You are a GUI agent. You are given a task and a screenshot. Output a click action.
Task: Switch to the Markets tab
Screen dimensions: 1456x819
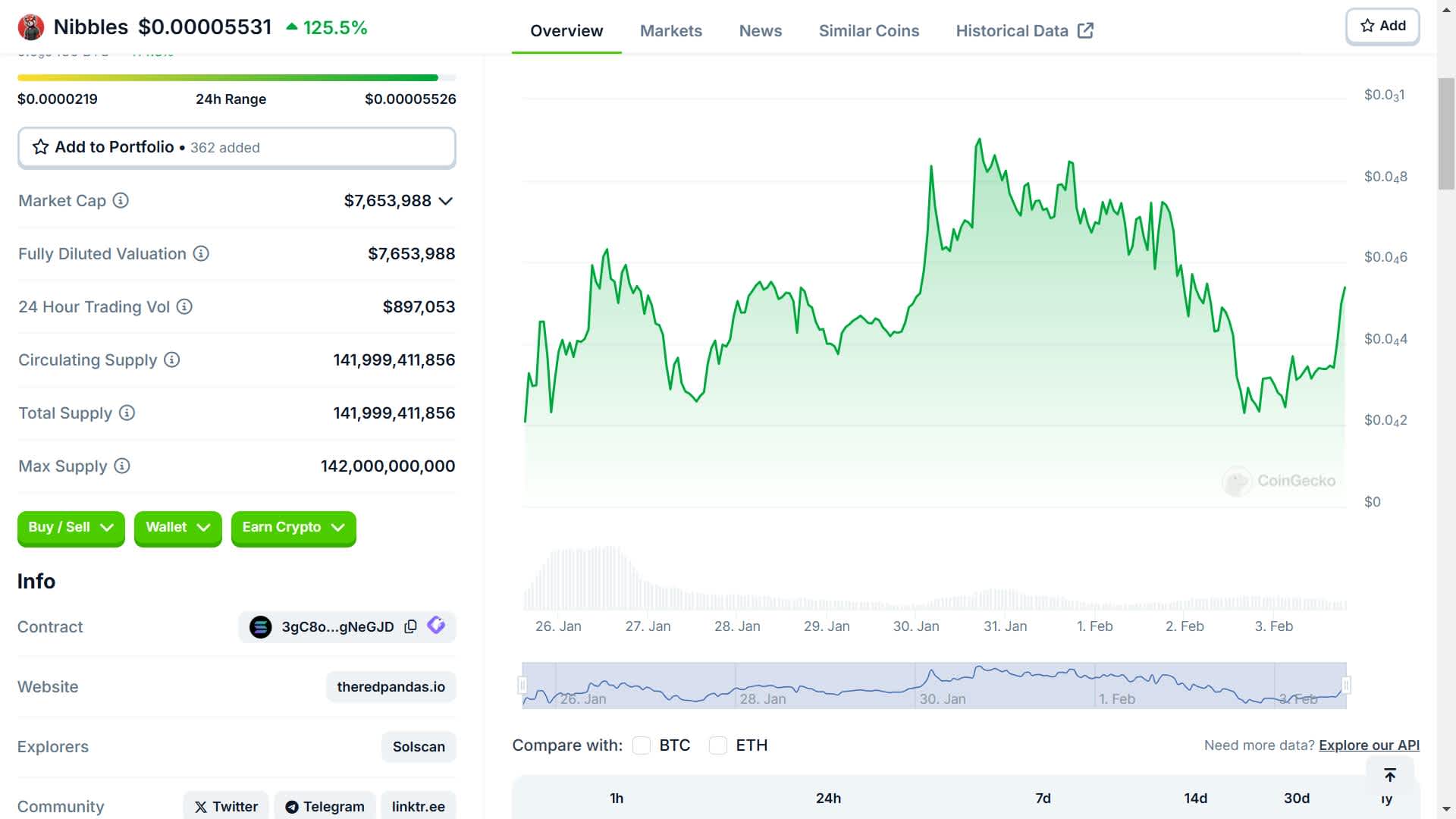pos(671,31)
